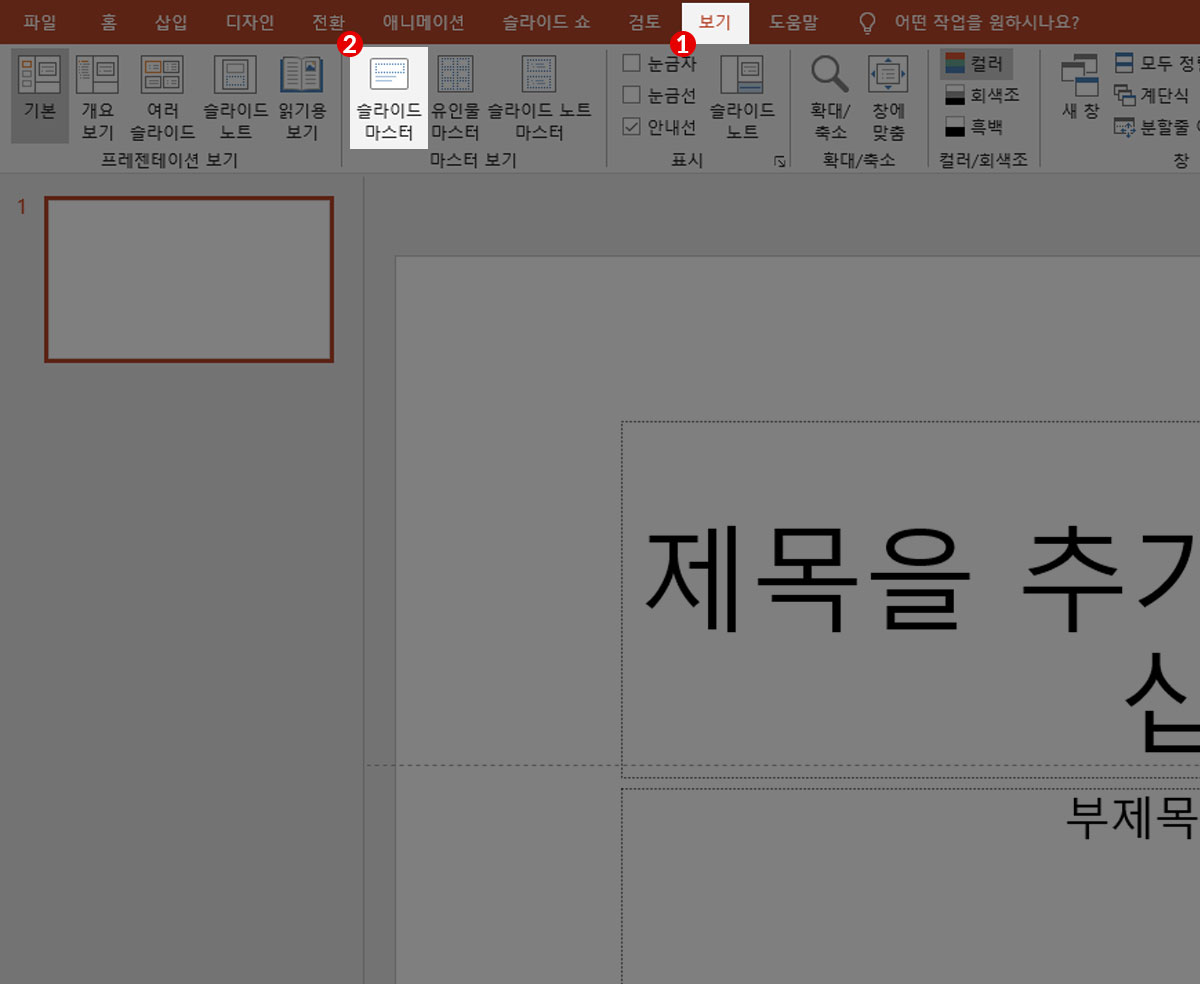The height and width of the screenshot is (984, 1200).
Task: Open the Transitions (전환) tab
Action: (329, 22)
